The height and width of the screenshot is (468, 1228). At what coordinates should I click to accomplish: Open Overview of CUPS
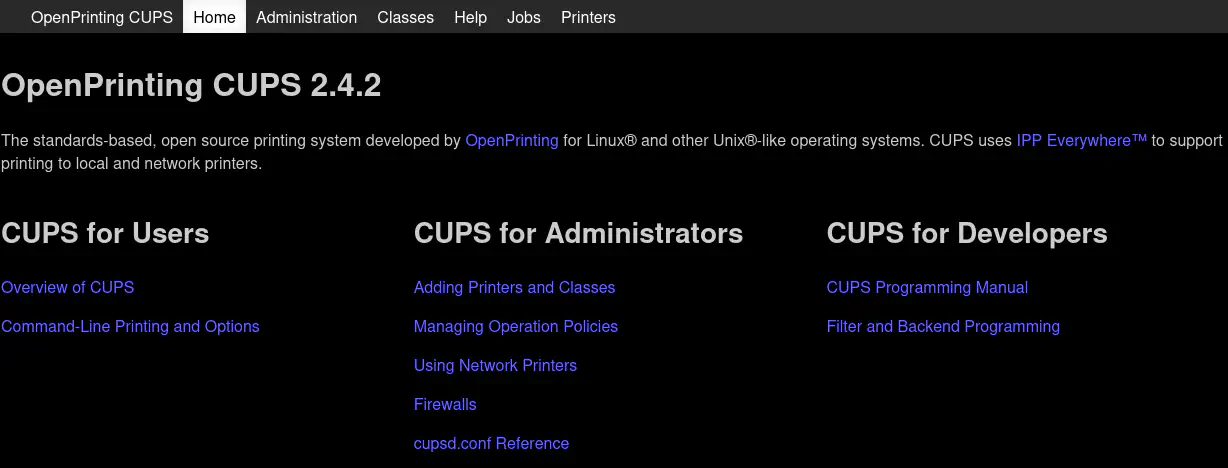point(67,288)
